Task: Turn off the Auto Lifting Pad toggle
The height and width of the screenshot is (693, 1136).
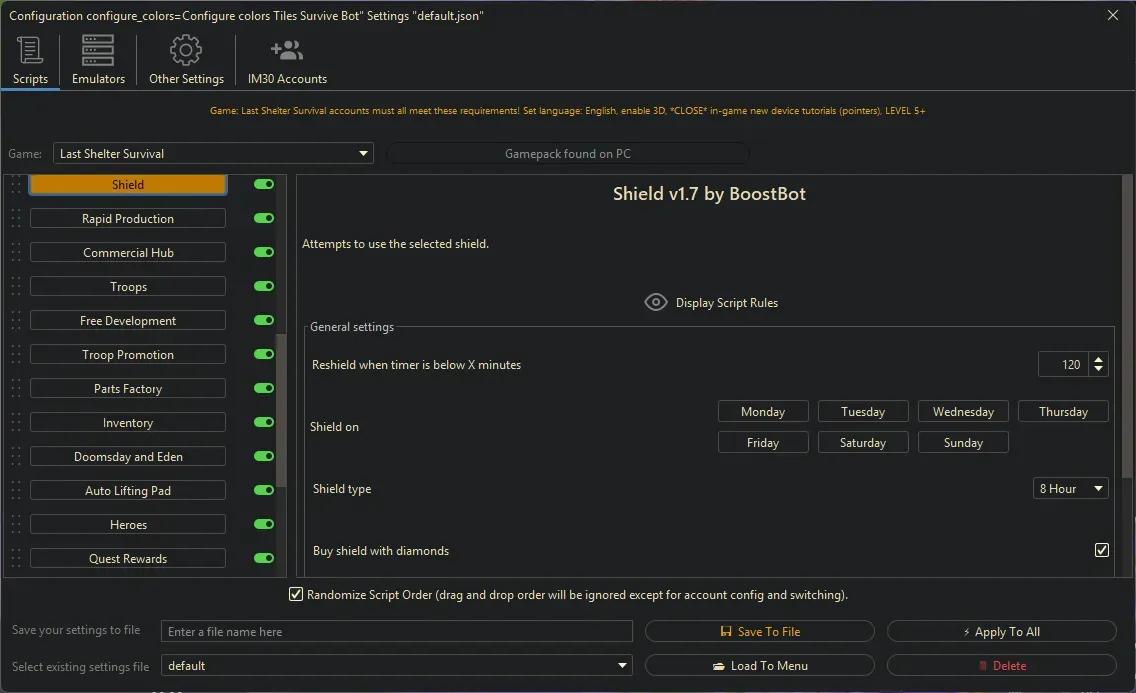Action: pos(264,490)
